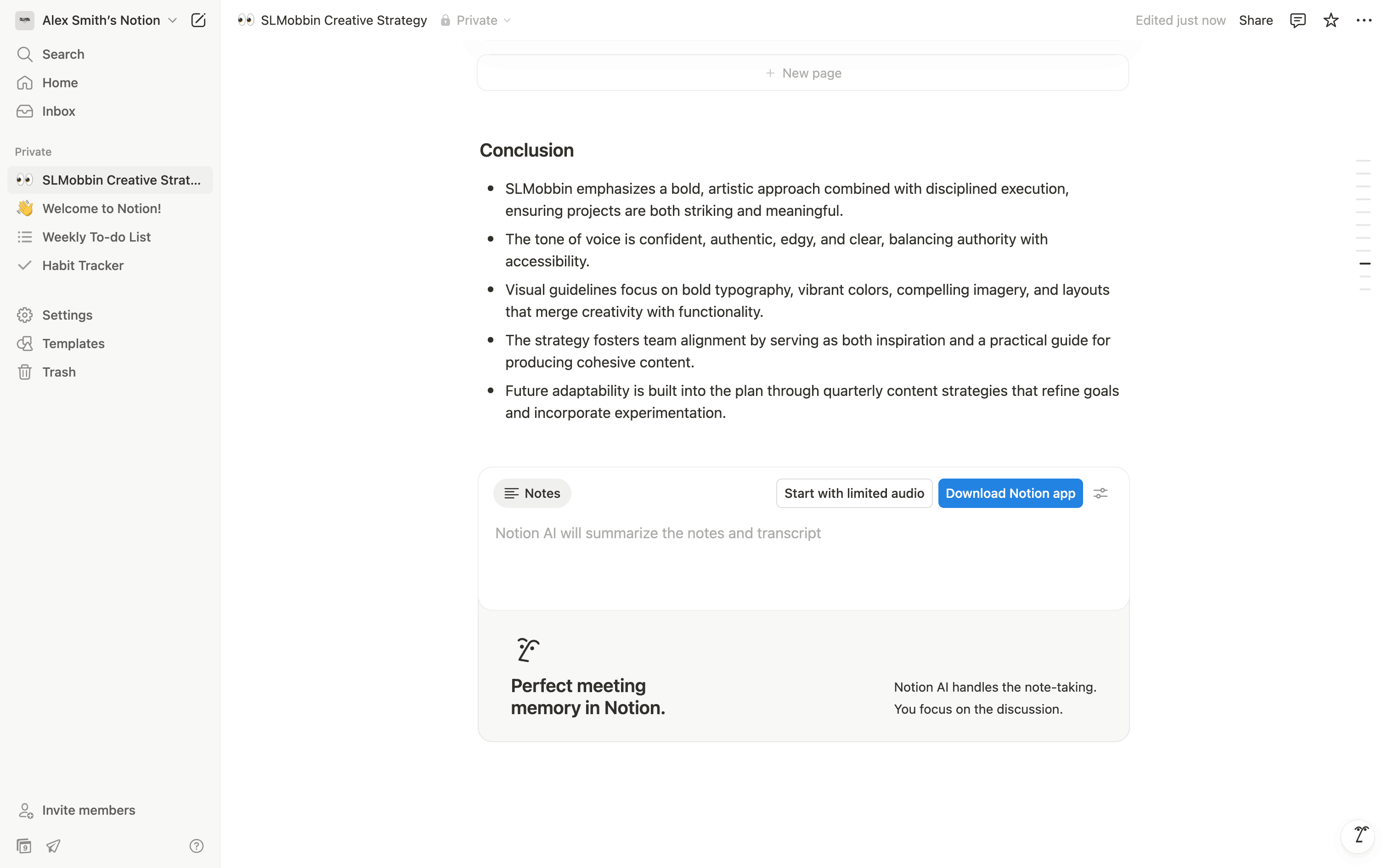Open the three-dot page options menu
Screen dimensions: 1389x868
pyautogui.click(x=1364, y=21)
